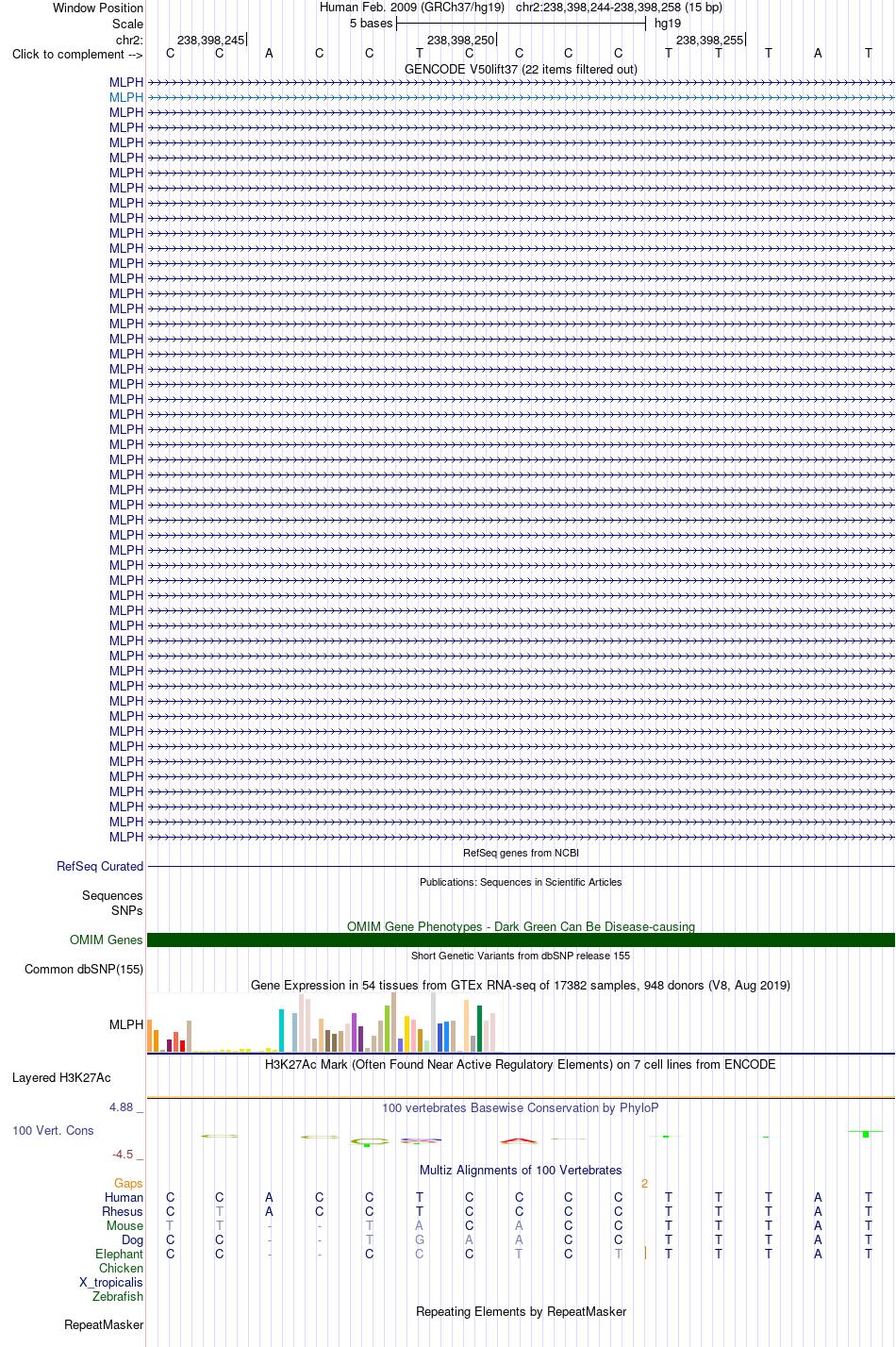Image resolution: width=896 pixels, height=1347 pixels.
Task: Click the Scale label in the ruler
Action: (127, 24)
